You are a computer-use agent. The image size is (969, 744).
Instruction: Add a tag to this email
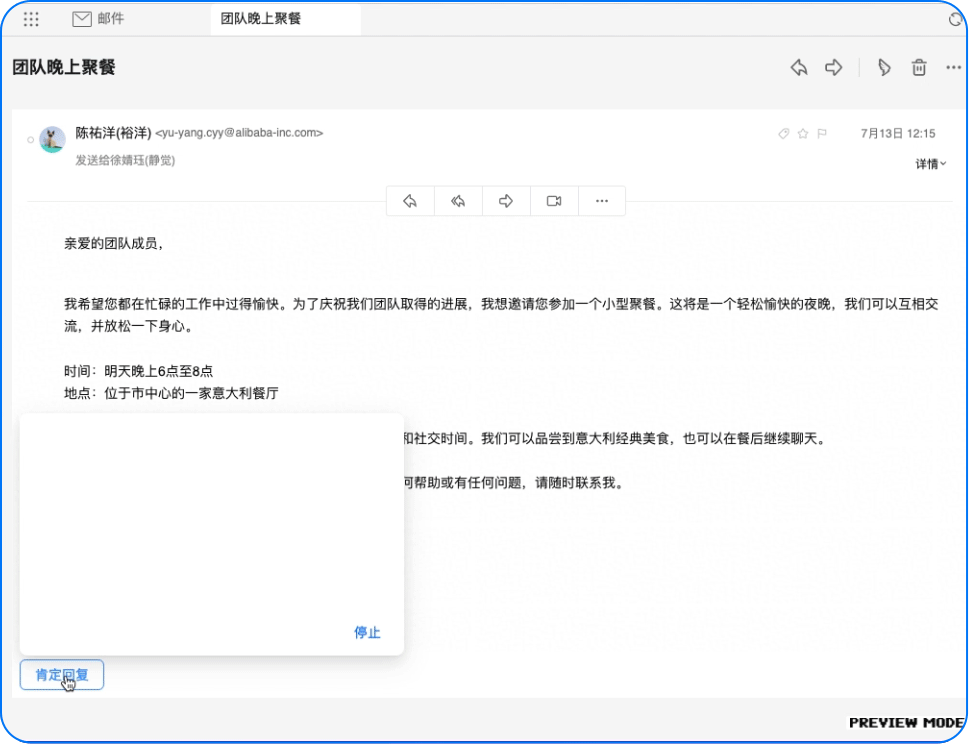[784, 133]
